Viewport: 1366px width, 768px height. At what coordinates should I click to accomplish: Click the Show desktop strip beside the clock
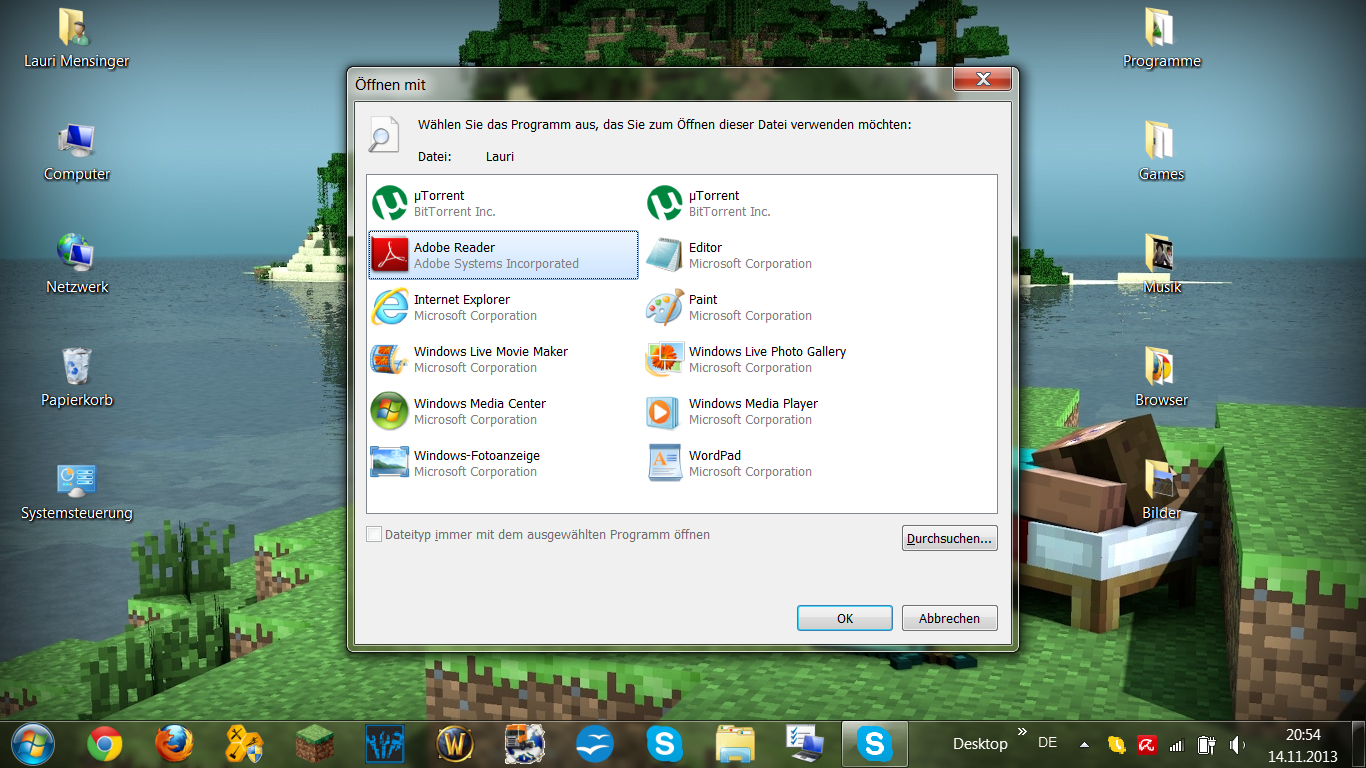coord(1358,744)
